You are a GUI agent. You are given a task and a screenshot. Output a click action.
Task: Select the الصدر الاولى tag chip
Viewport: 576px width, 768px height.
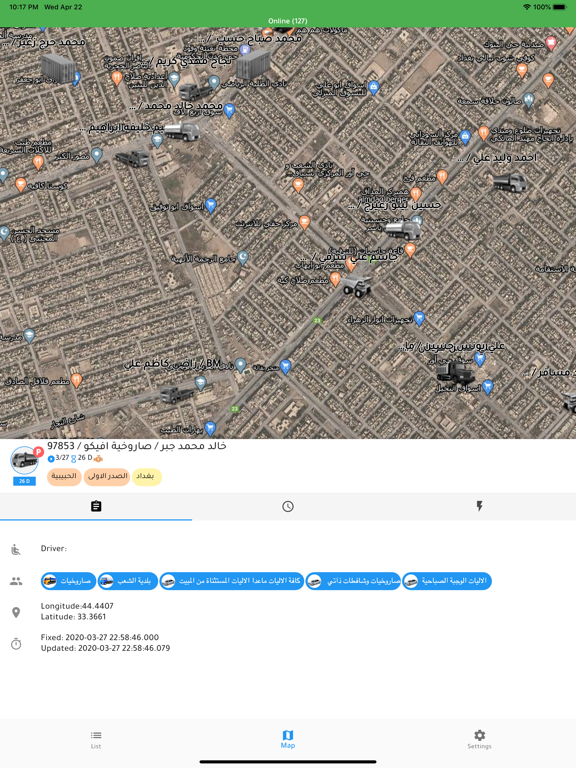coord(107,477)
